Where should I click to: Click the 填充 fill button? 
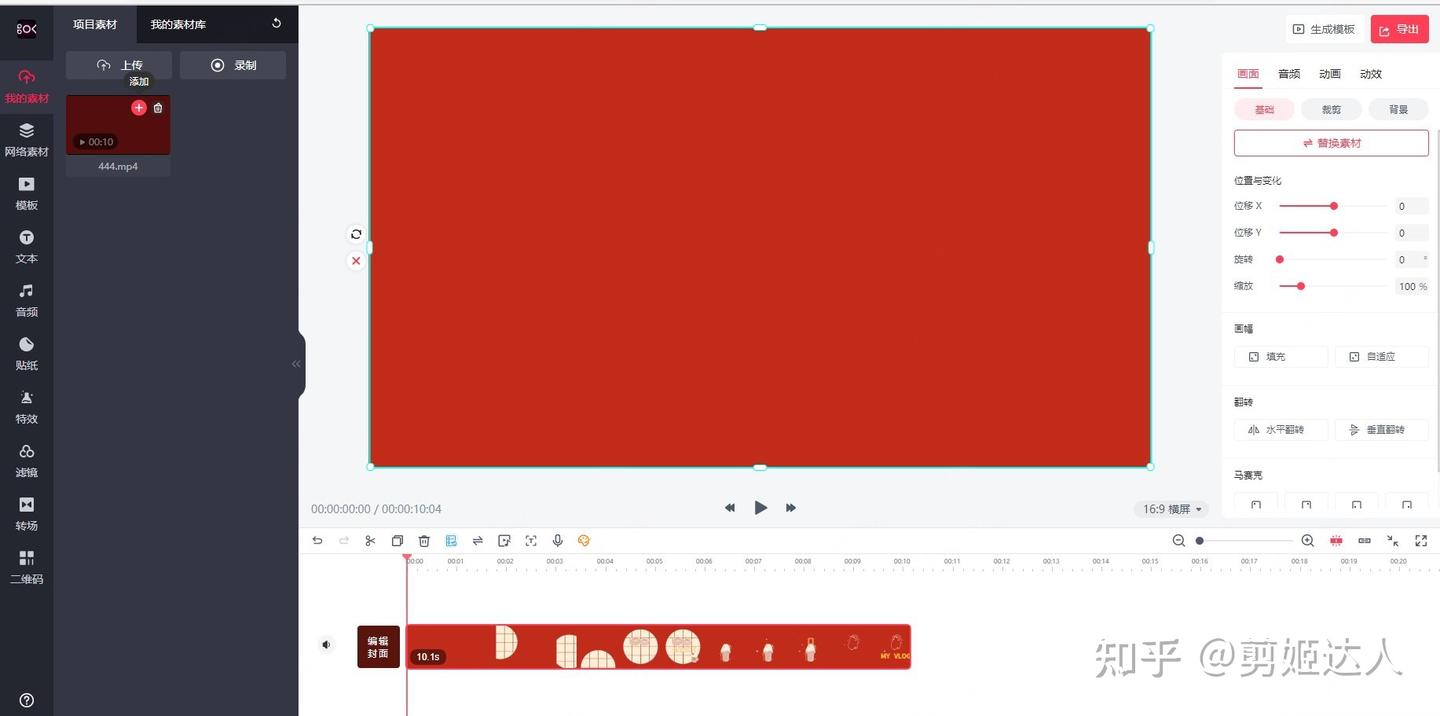click(1281, 356)
